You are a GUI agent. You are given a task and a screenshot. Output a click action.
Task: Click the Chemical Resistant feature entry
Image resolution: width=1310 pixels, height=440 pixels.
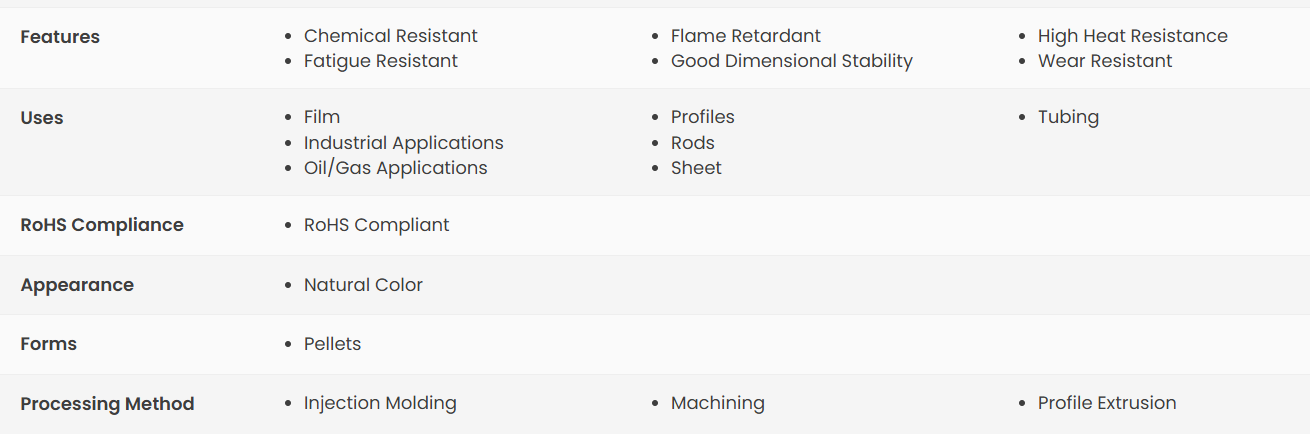(391, 36)
